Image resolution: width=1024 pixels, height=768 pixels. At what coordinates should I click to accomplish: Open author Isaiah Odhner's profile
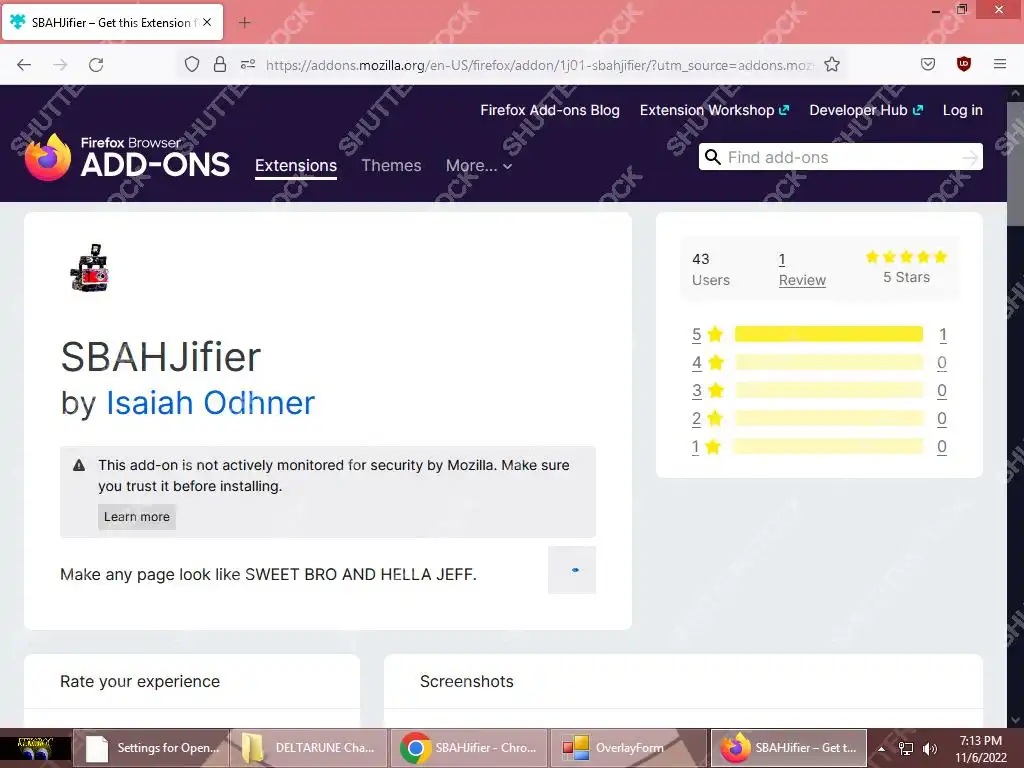pyautogui.click(x=210, y=403)
